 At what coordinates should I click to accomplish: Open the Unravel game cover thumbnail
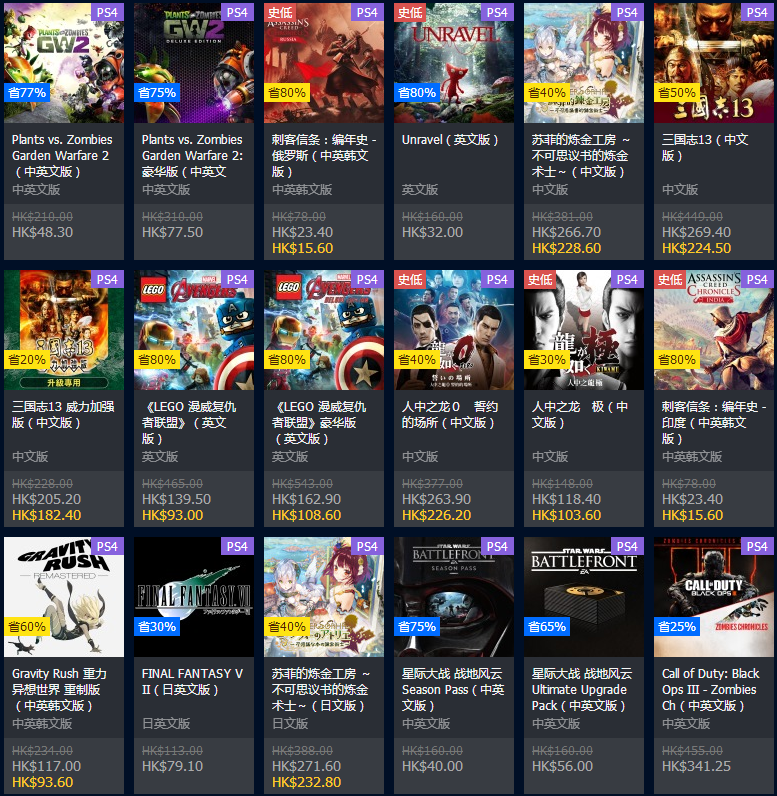[454, 63]
